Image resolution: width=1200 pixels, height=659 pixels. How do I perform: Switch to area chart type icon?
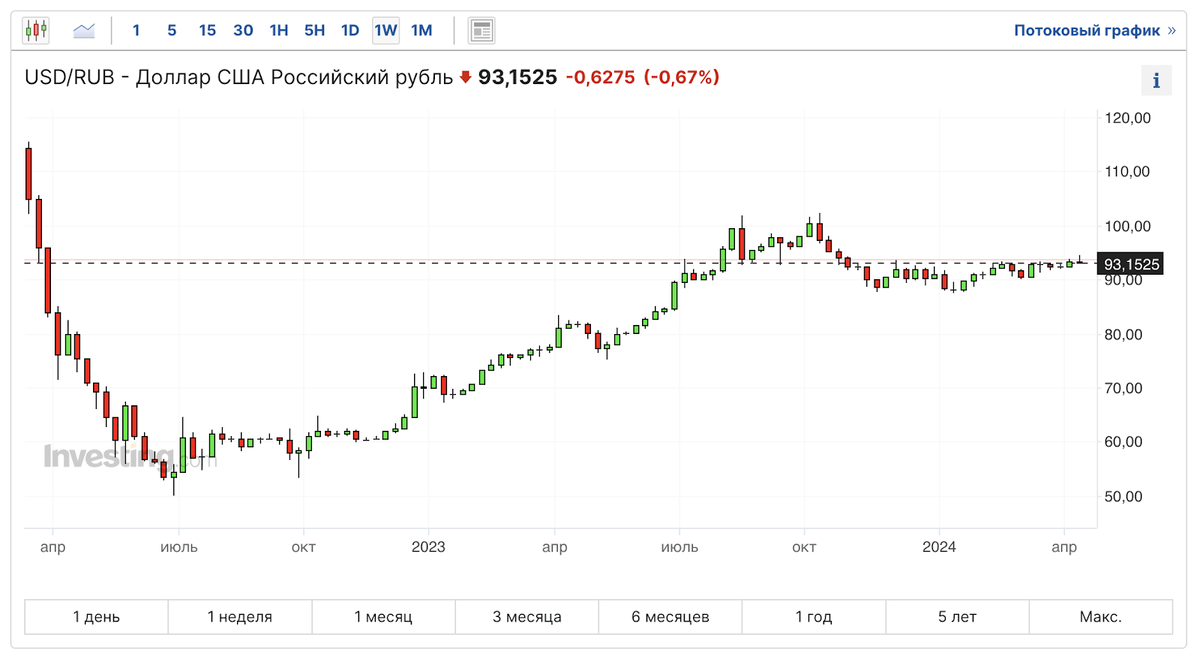point(84,30)
